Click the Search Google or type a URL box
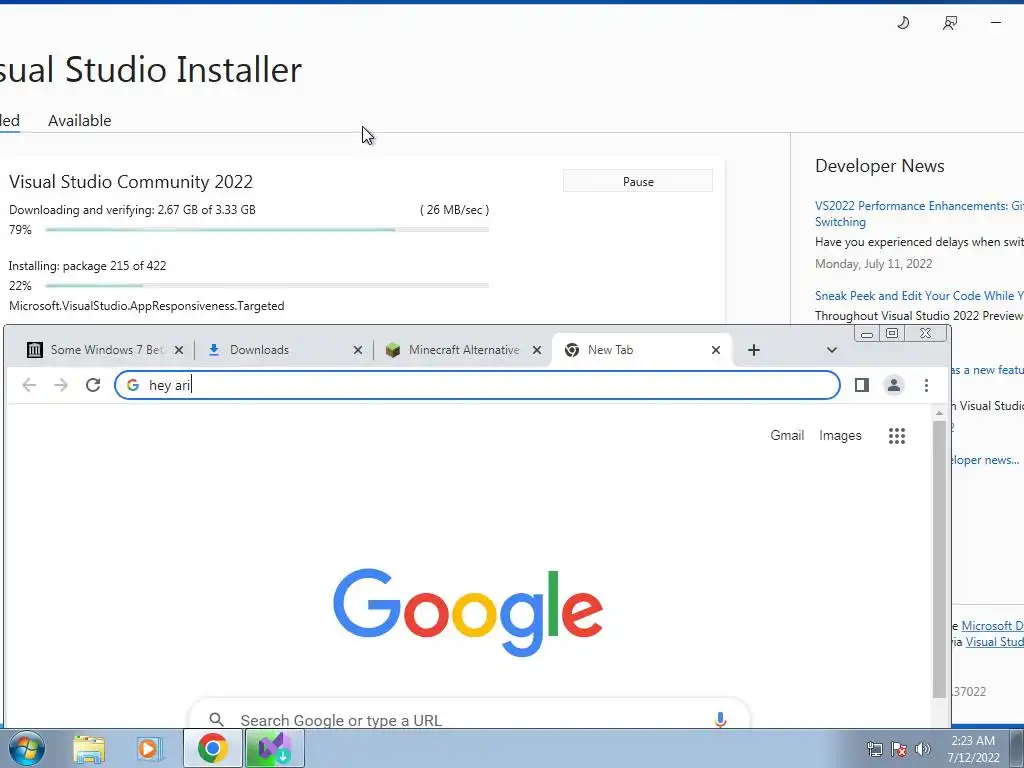This screenshot has height=768, width=1024. pos(468,713)
